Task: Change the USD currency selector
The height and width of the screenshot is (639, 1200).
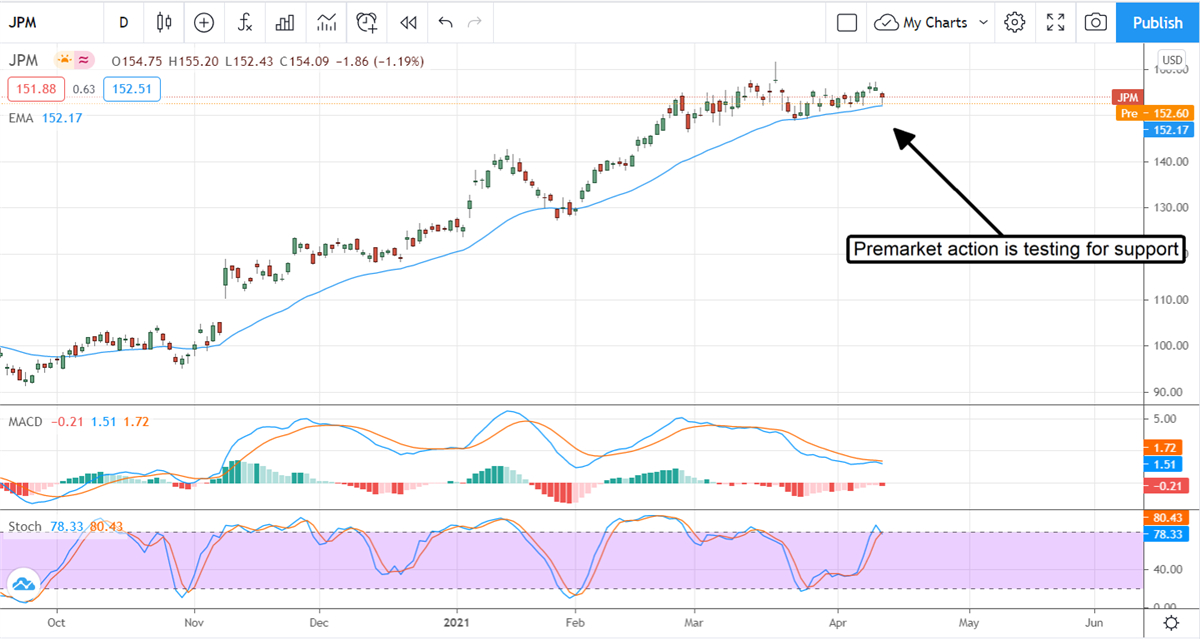Action: 1170,59
